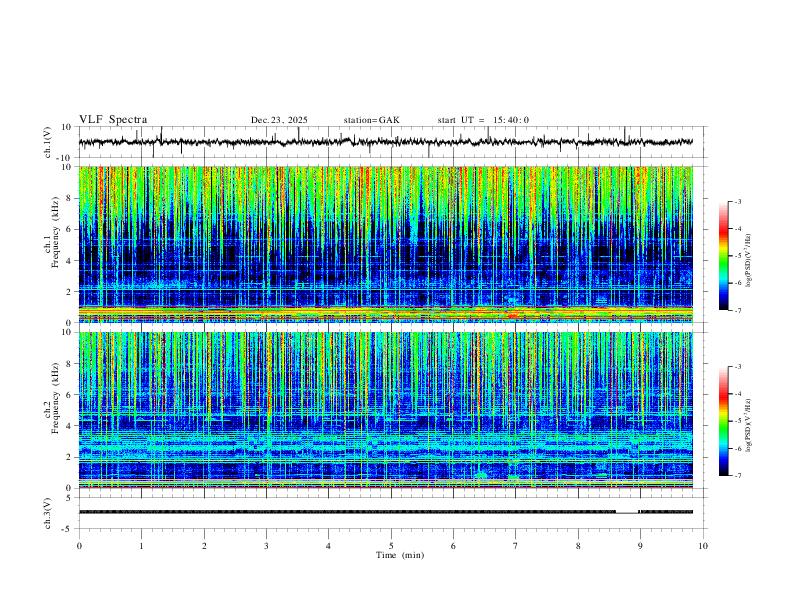
Task: Click the time axis tick label '7'
Action: pos(516,546)
